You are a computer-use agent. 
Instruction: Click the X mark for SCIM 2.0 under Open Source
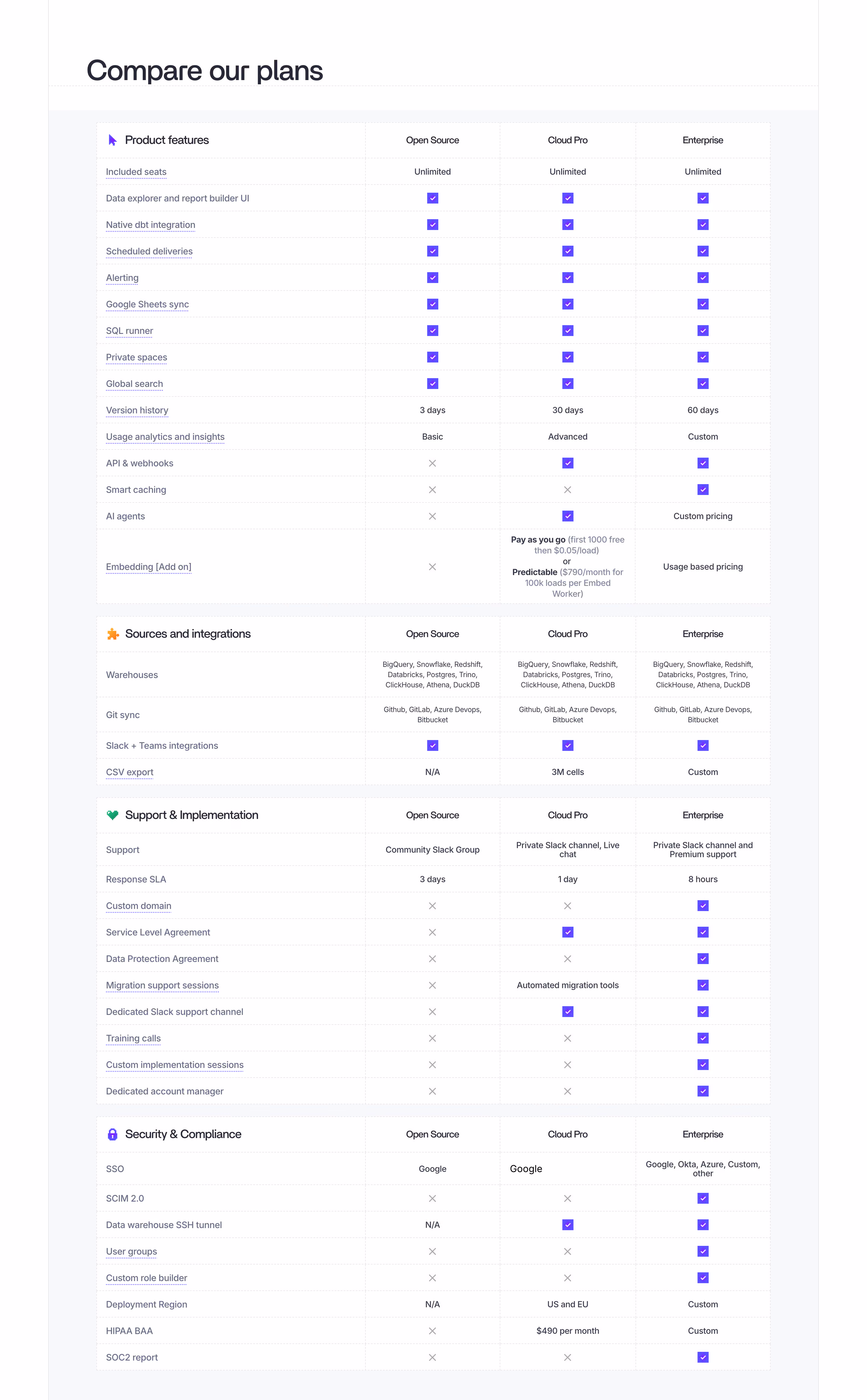(x=432, y=1198)
